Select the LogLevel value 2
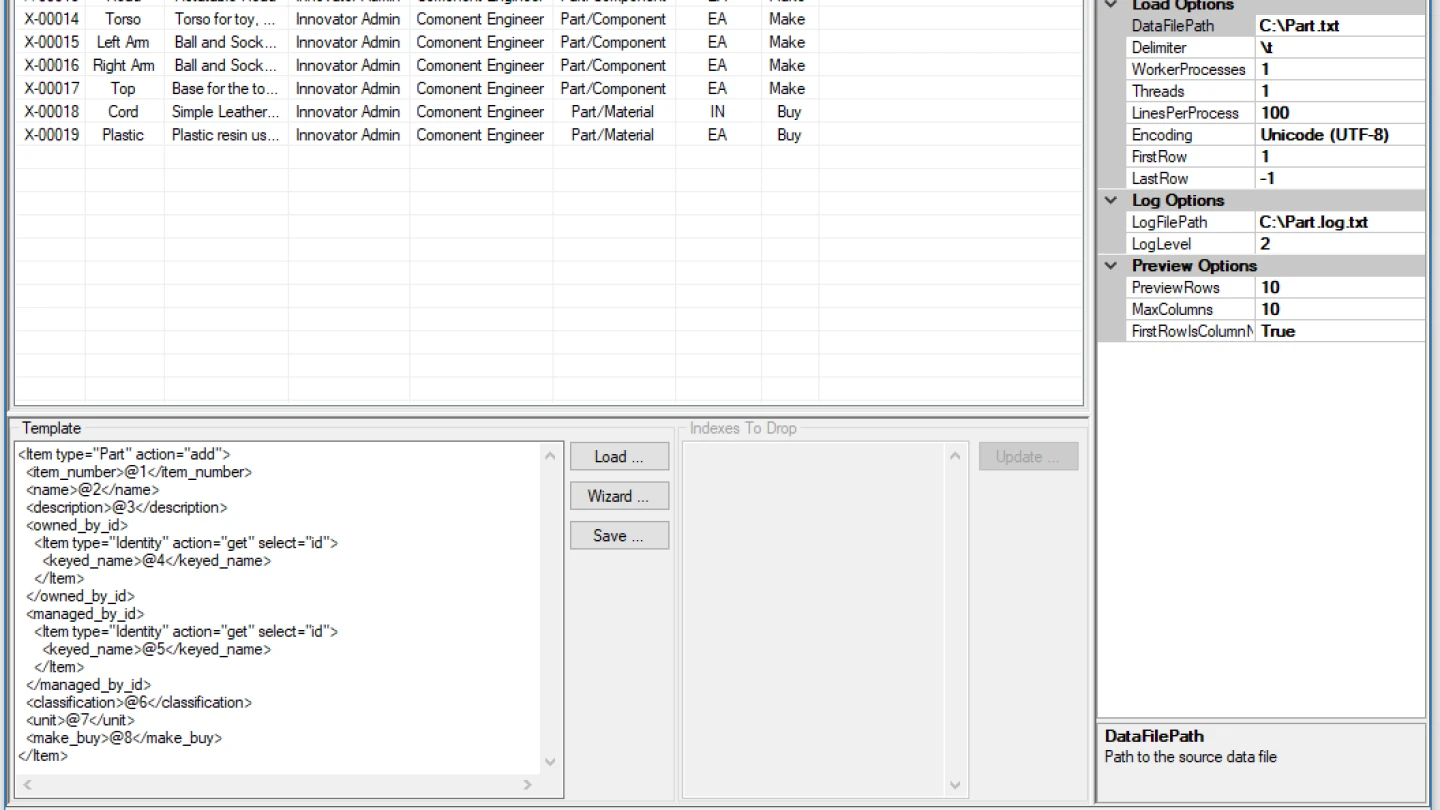The height and width of the screenshot is (810, 1440). point(1340,244)
